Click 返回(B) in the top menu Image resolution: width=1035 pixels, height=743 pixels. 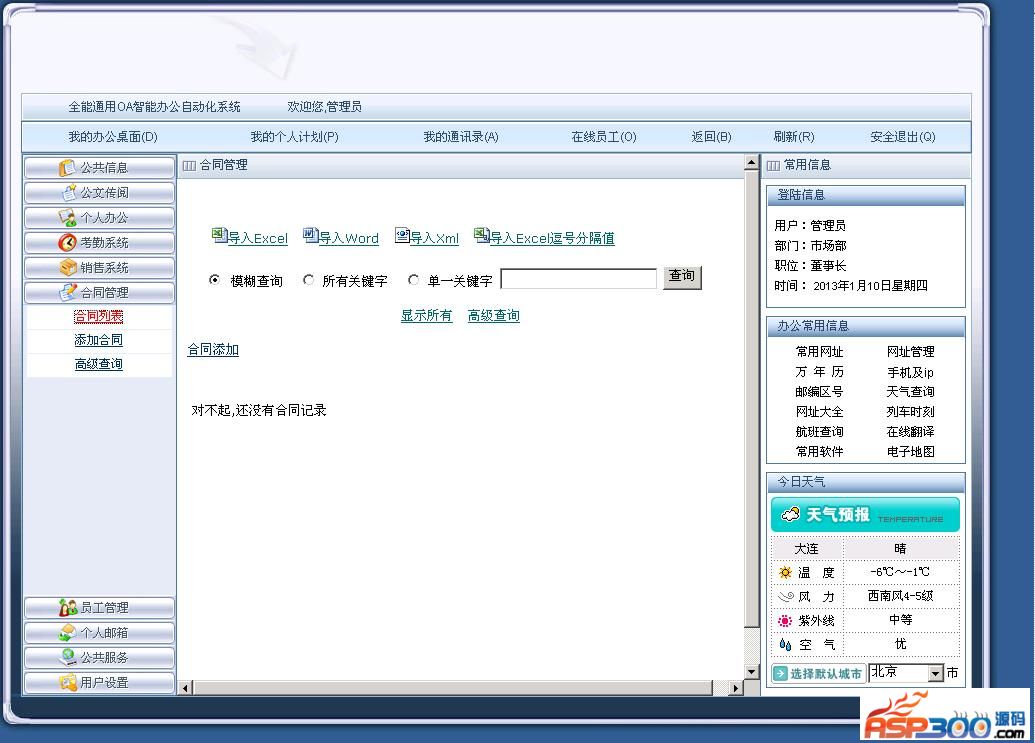click(712, 137)
